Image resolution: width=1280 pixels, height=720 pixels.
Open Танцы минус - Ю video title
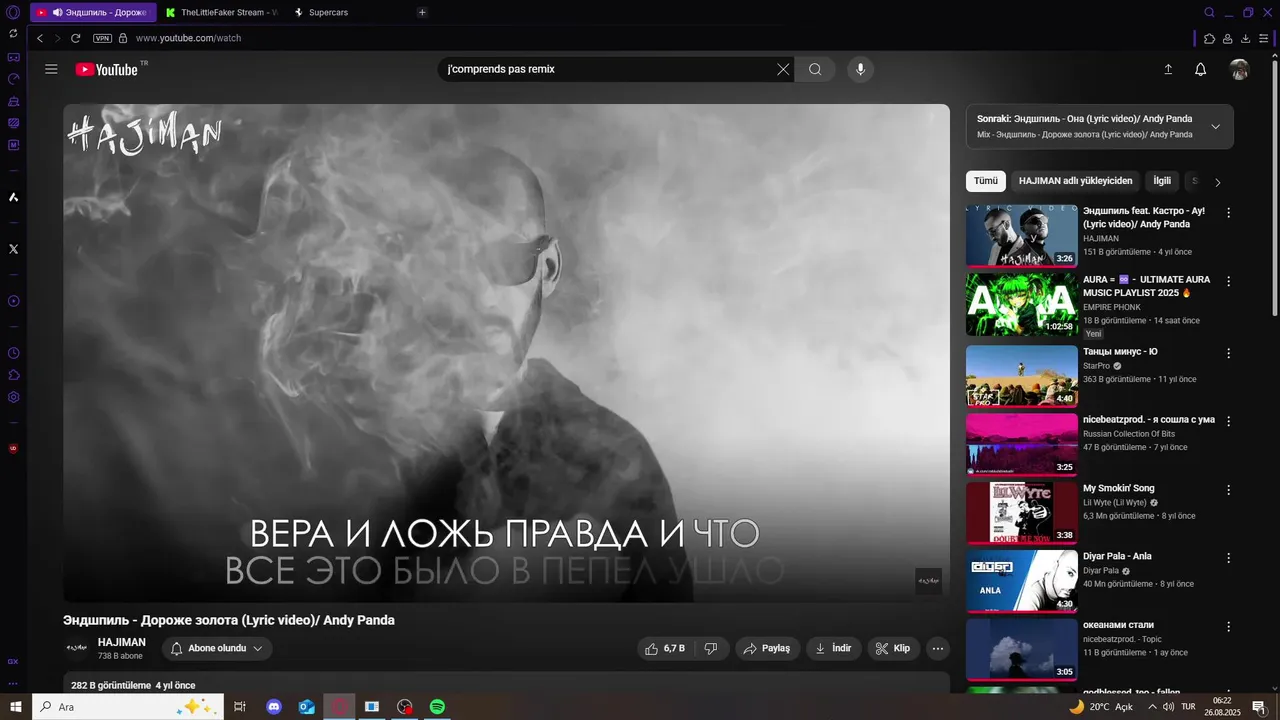[x=1120, y=352]
